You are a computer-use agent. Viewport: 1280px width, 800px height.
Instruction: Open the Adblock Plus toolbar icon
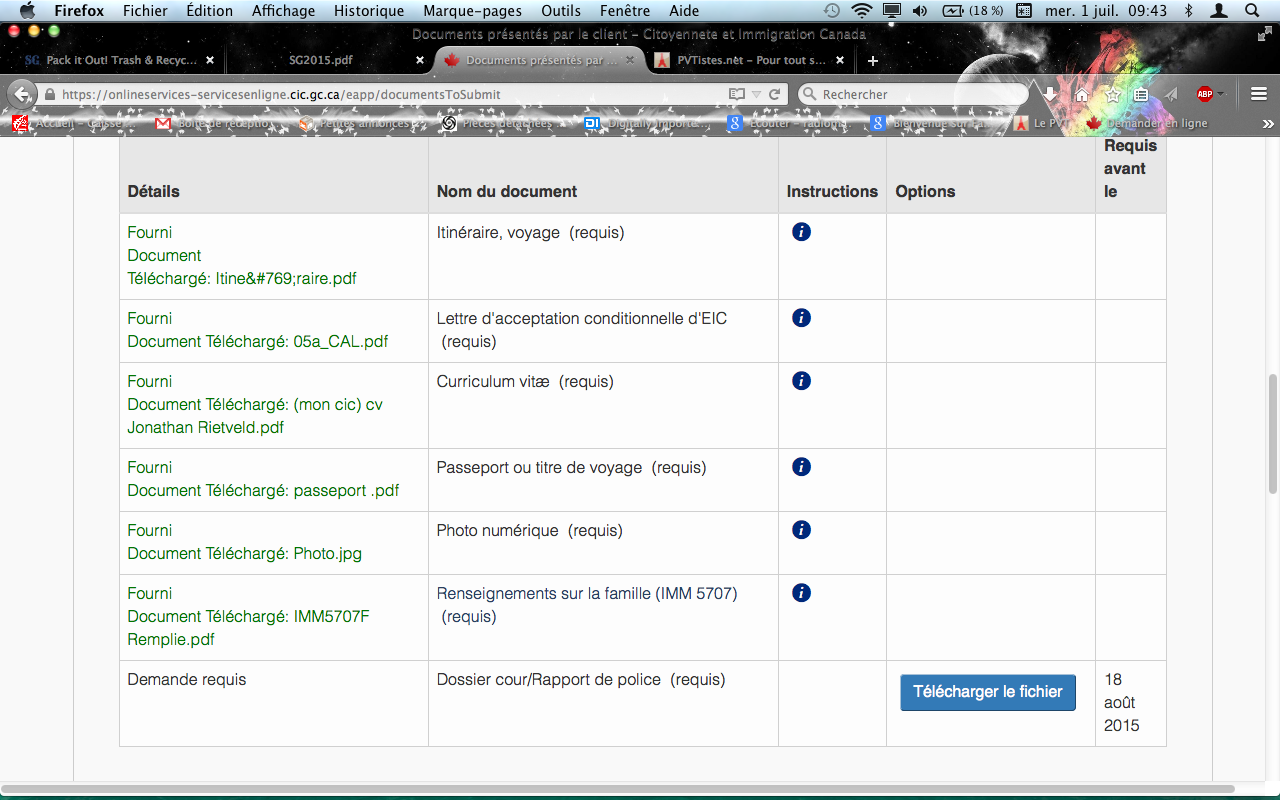tap(1205, 94)
